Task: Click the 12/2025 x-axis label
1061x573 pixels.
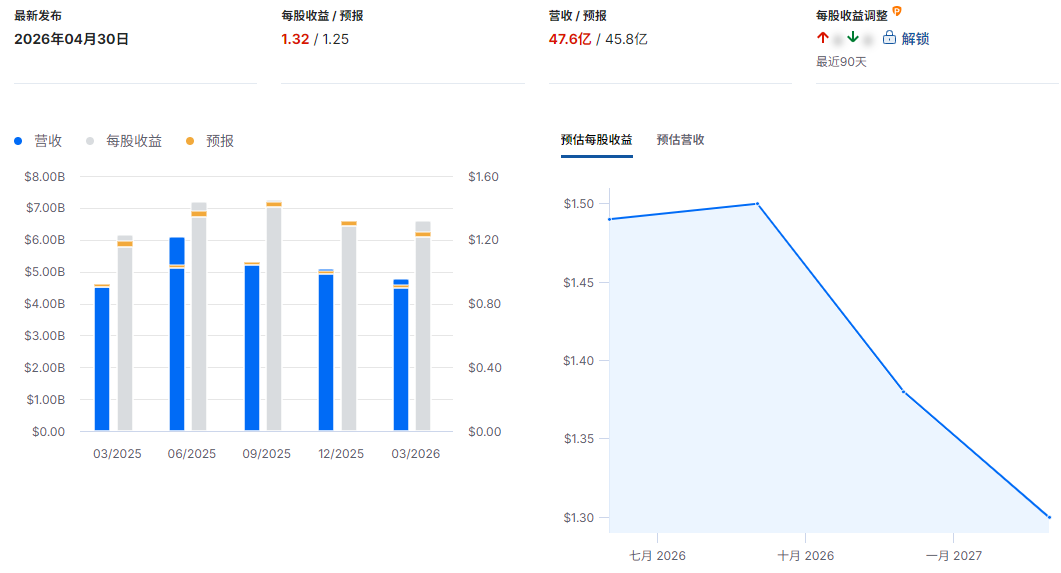Action: (341, 454)
